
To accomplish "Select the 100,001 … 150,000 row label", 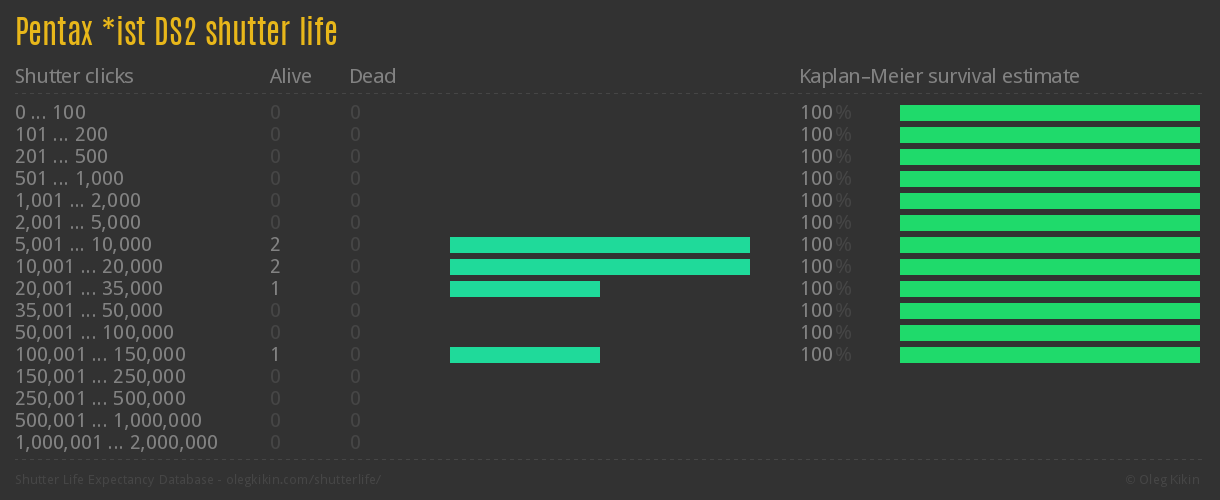I will [x=100, y=355].
